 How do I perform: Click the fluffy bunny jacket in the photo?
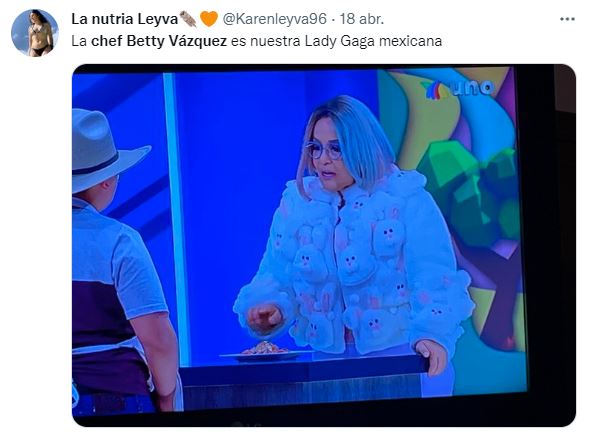pos(354,264)
